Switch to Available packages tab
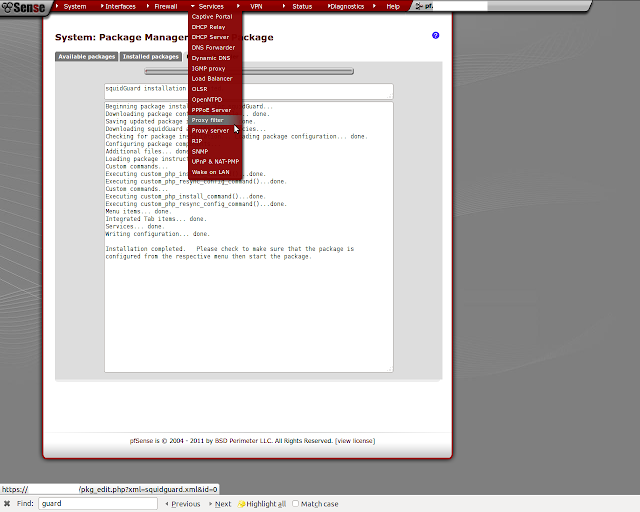The image size is (640, 512). point(87,57)
